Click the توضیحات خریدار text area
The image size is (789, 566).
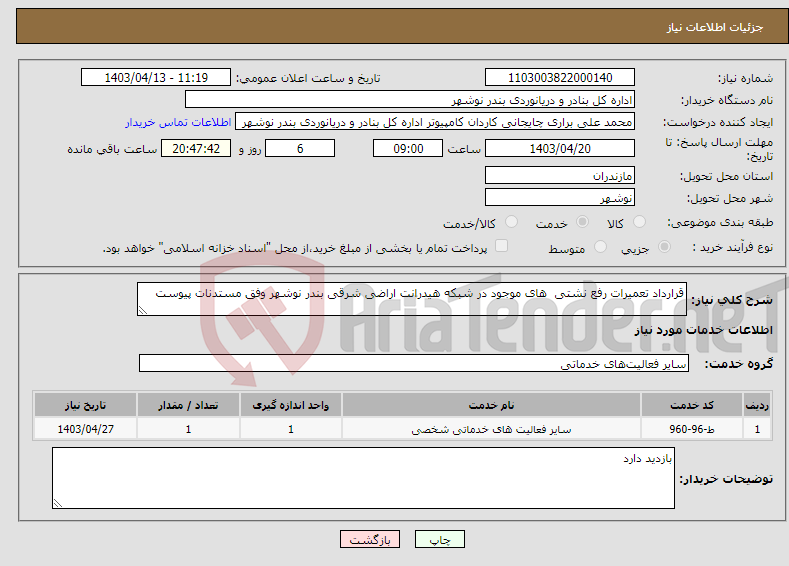(363, 478)
